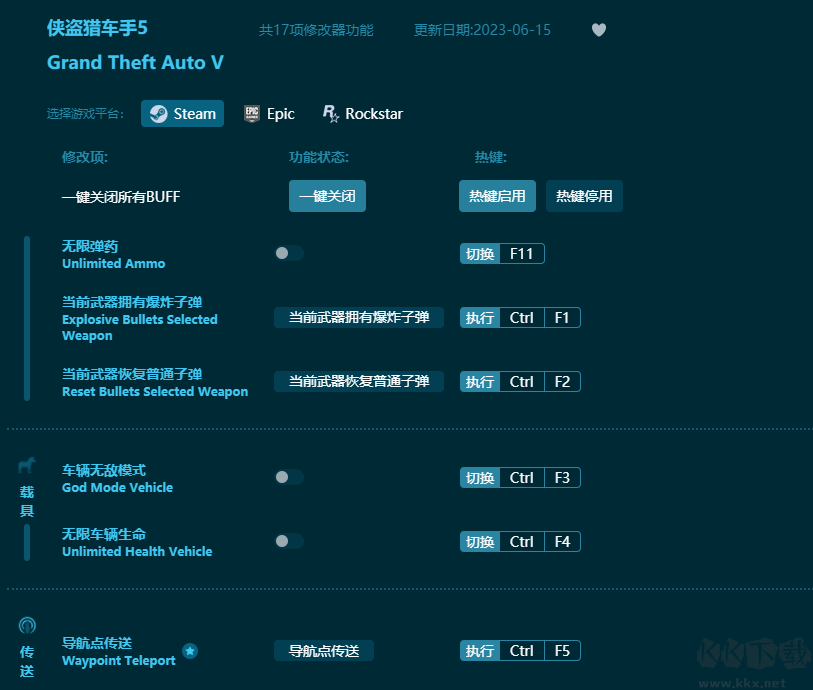Click the 一键关闭 button

coord(327,196)
